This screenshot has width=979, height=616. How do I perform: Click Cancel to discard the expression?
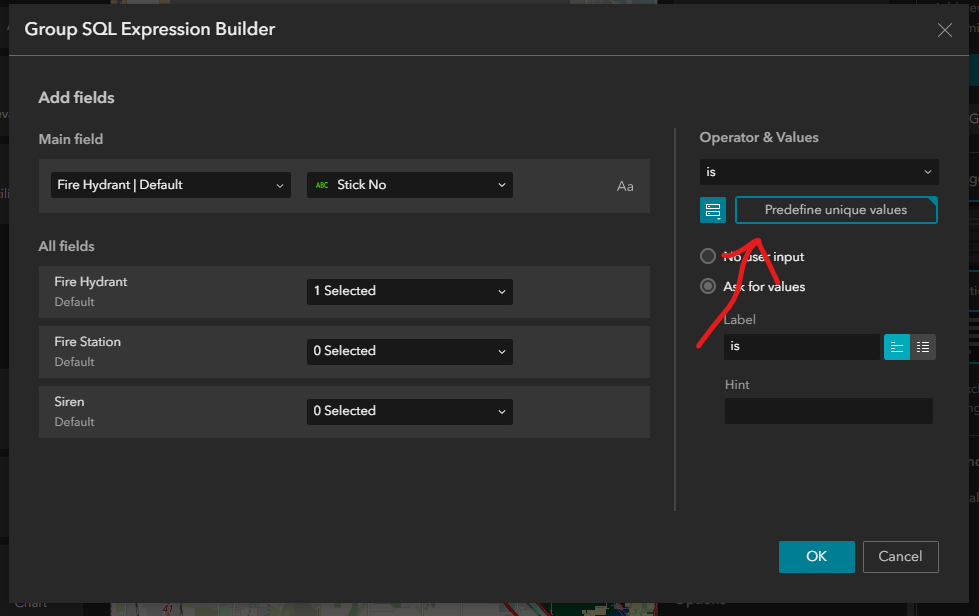[x=900, y=557]
